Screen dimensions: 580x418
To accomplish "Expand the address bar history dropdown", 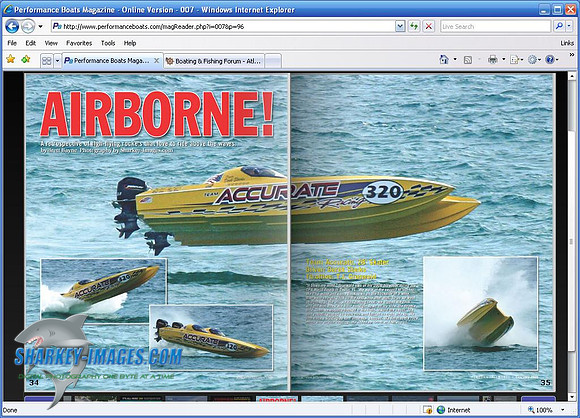I will pyautogui.click(x=400, y=27).
